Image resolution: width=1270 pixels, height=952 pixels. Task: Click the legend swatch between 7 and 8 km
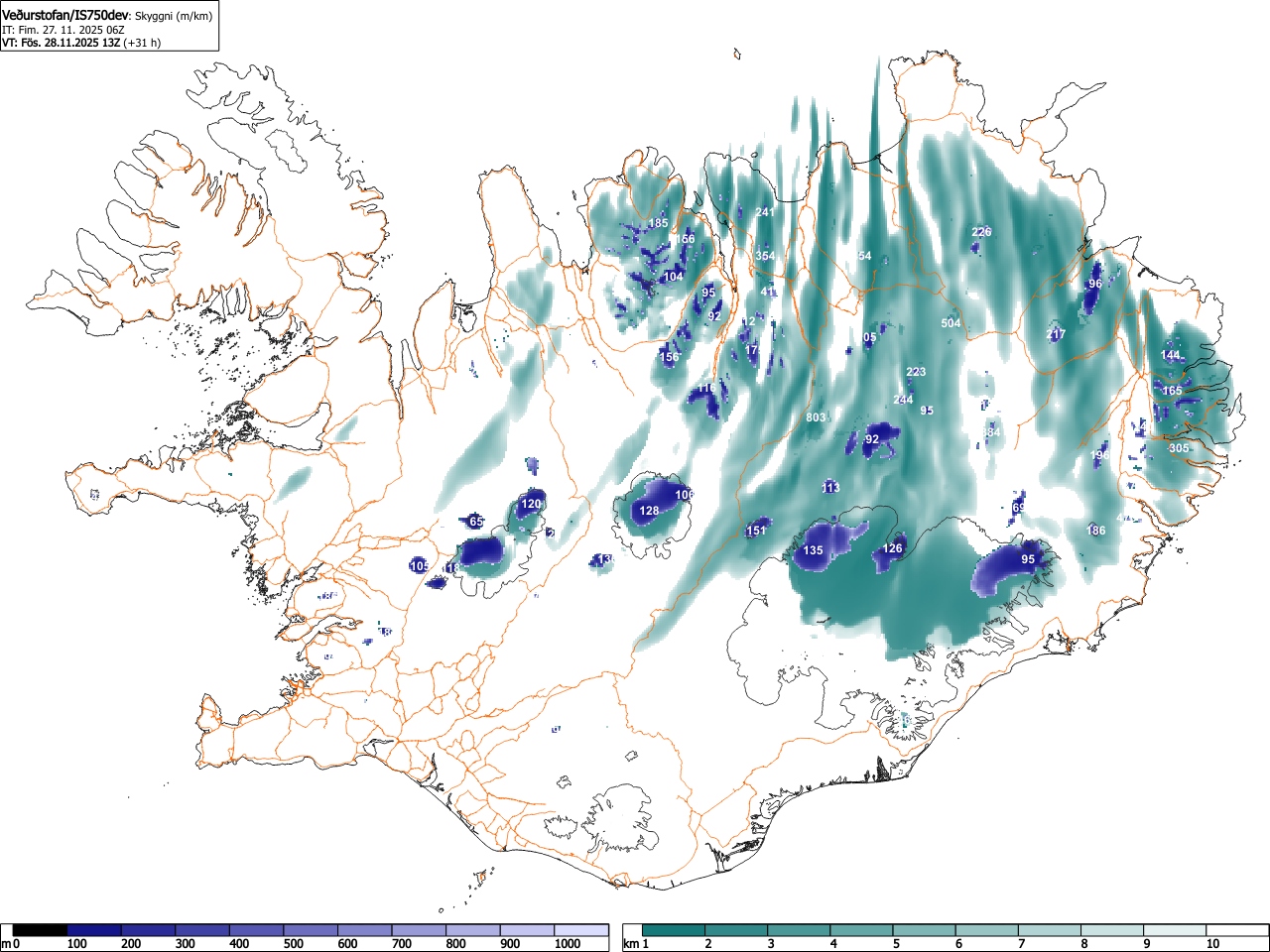point(1052,930)
